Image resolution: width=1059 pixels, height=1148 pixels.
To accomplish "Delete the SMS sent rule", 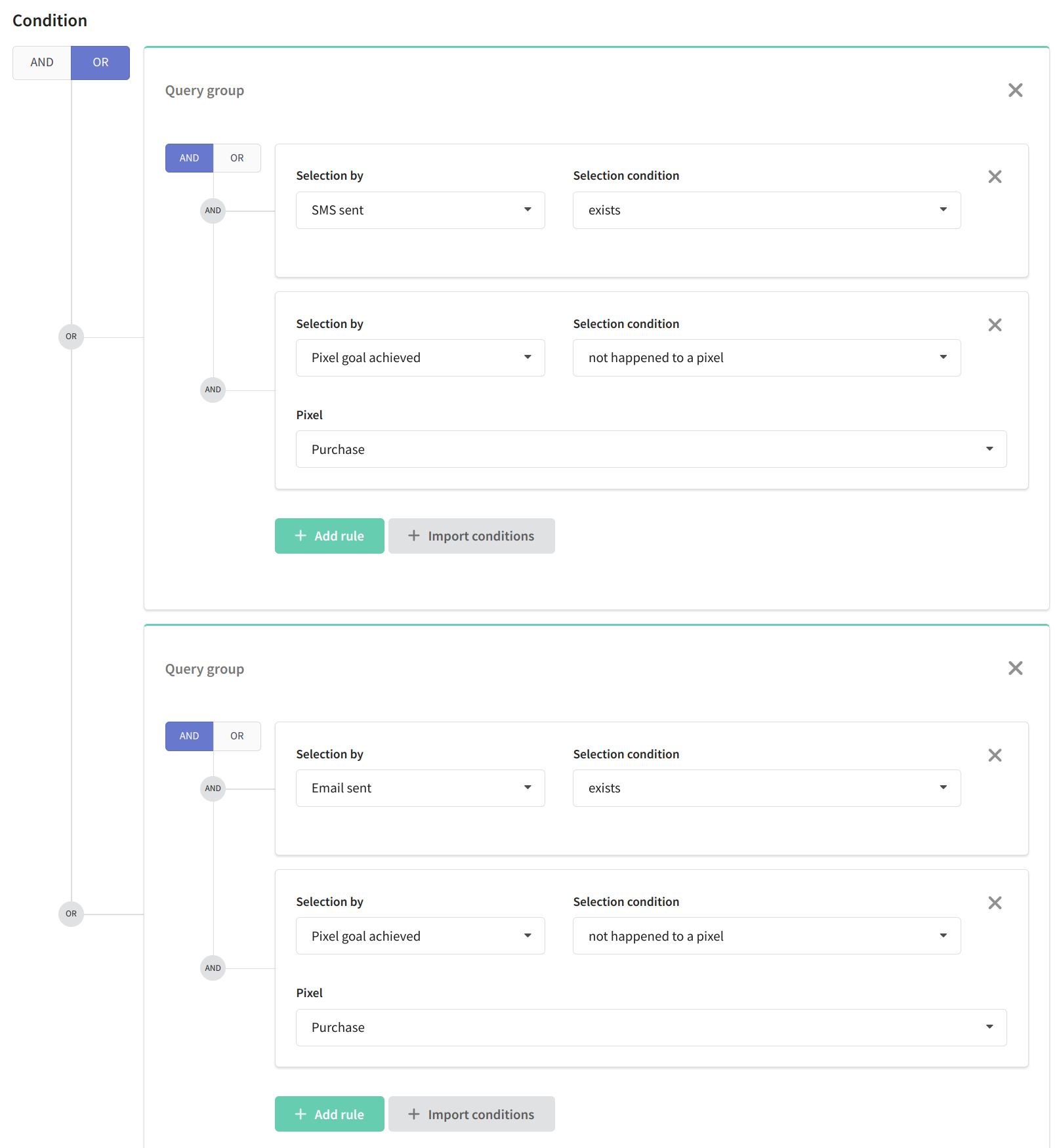I will click(995, 176).
